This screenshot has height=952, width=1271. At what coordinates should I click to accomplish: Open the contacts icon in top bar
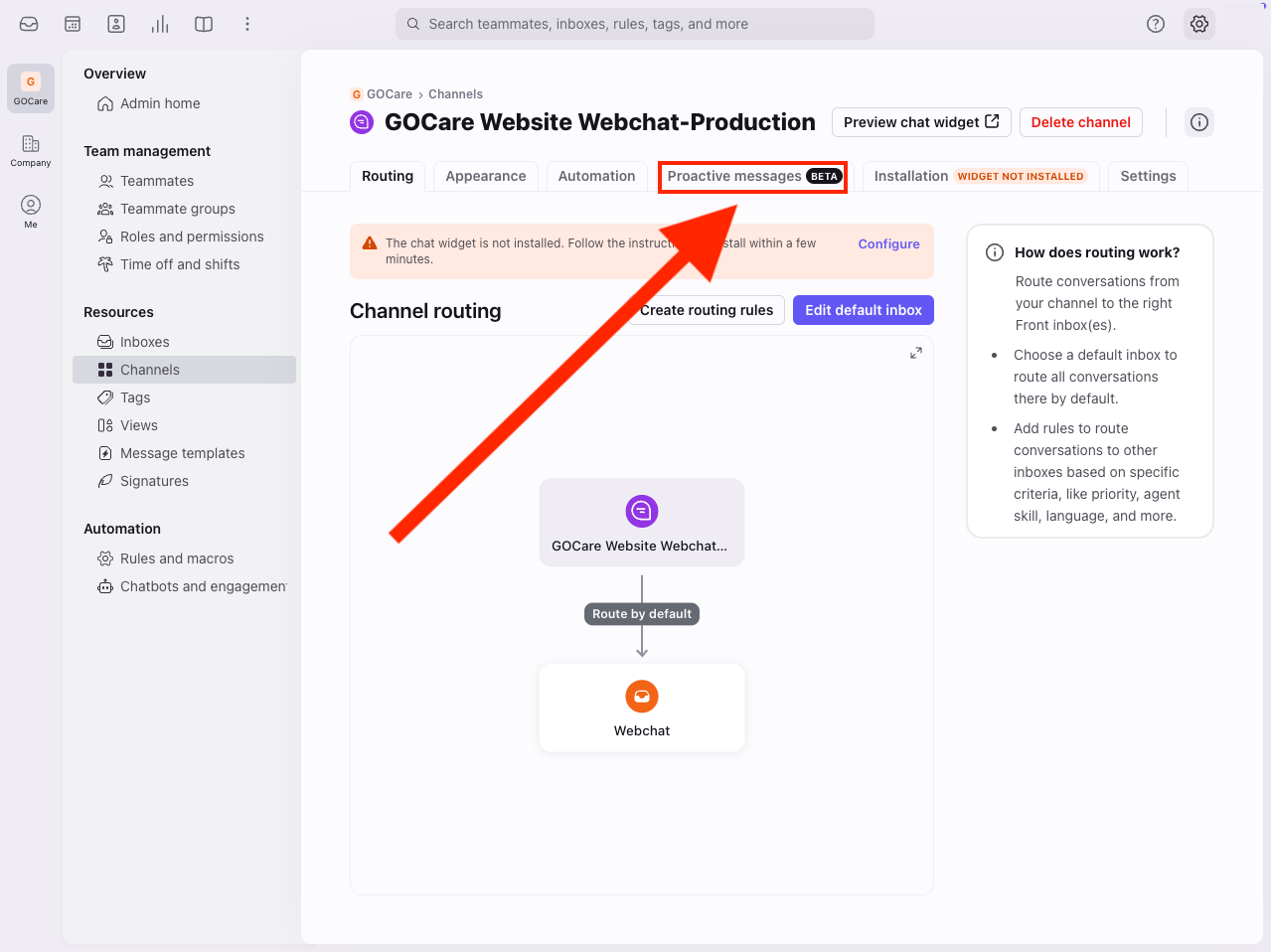116,24
